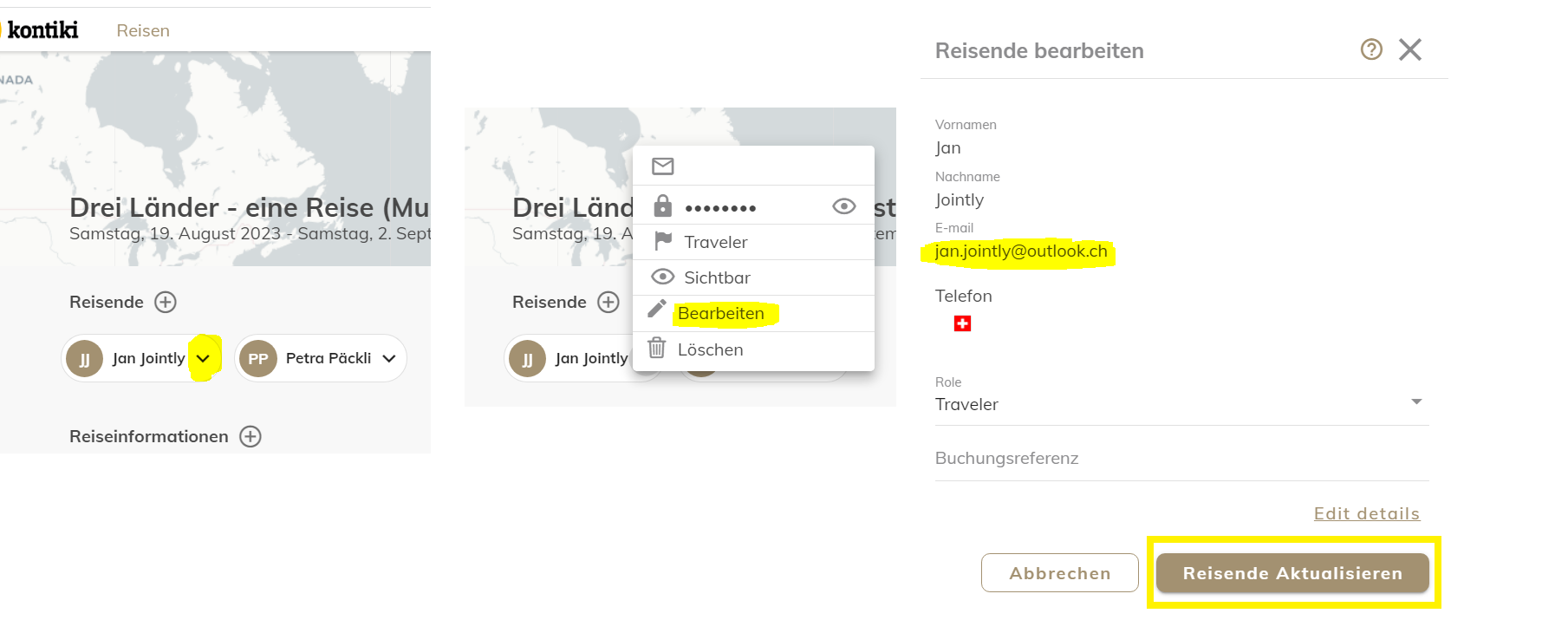Click into the Buchungsreferenz field
Viewport: 1568px width, 633px height.
1181,459
